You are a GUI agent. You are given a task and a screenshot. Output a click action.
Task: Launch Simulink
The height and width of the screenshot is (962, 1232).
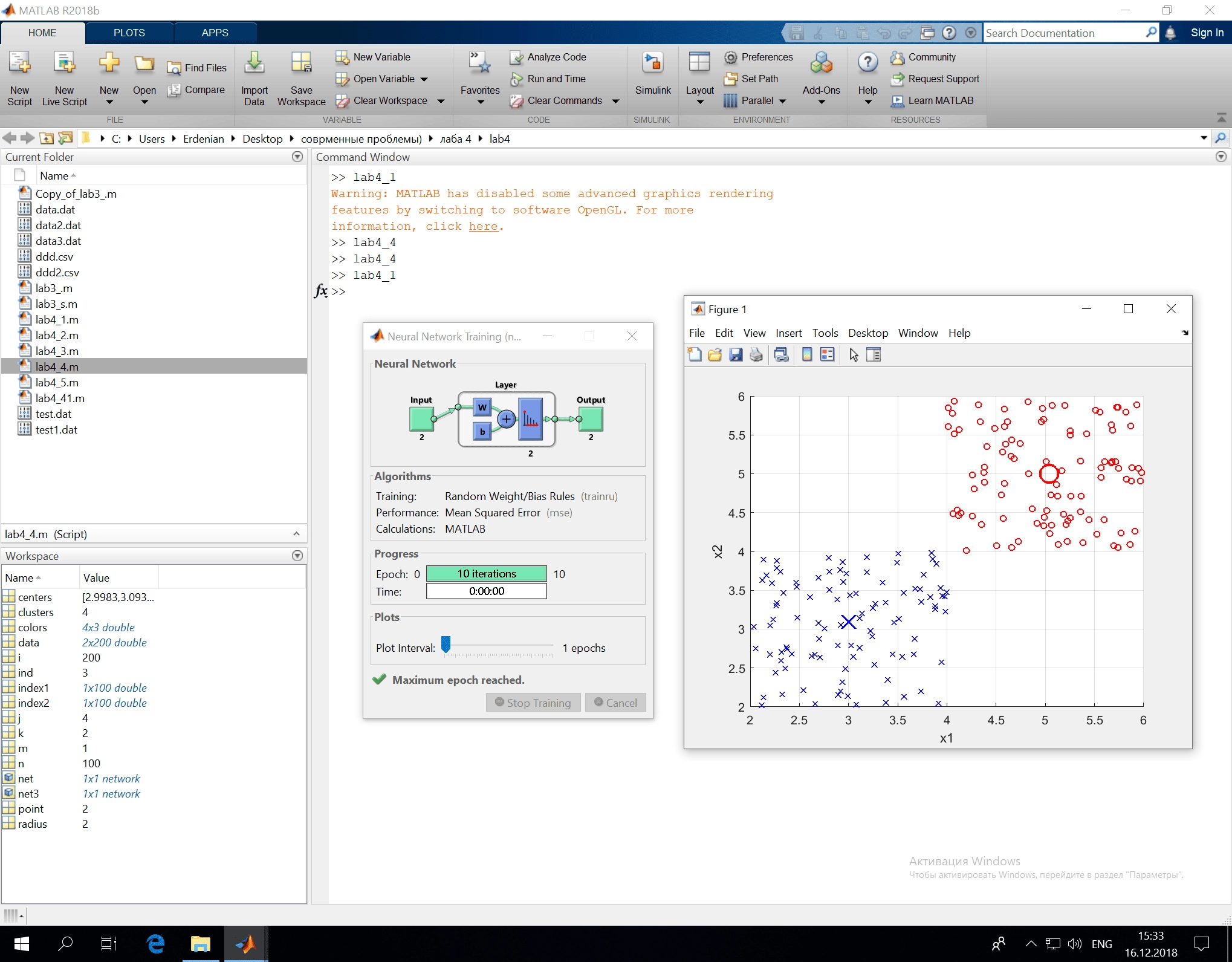pos(653,74)
